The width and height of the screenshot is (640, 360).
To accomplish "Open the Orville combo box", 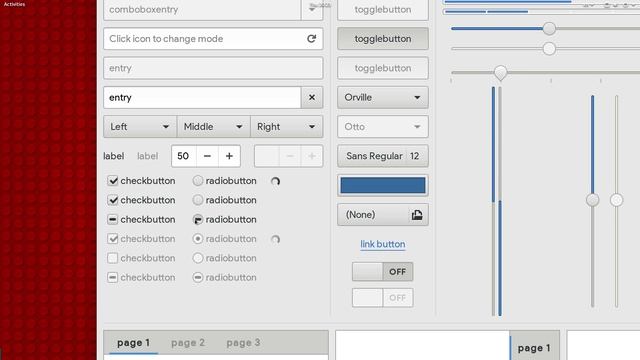I will coord(383,98).
